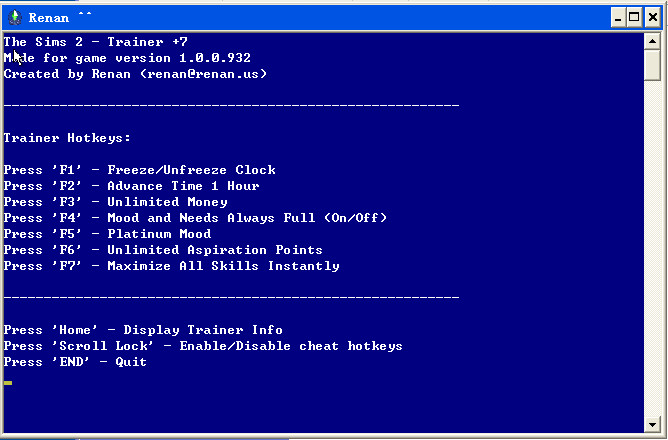Open the console system menu icon
The height and width of the screenshot is (440, 668).
[x=14, y=17]
